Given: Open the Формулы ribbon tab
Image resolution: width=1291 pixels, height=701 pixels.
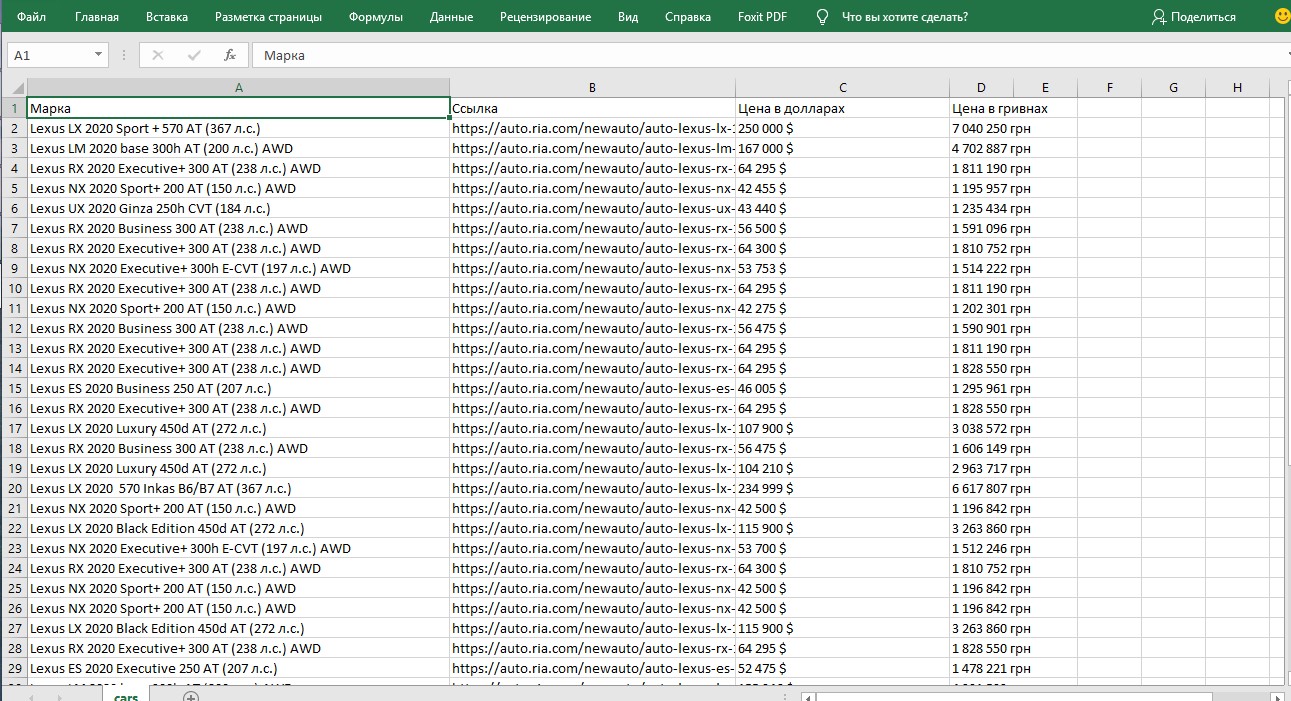Looking at the screenshot, I should coord(376,17).
